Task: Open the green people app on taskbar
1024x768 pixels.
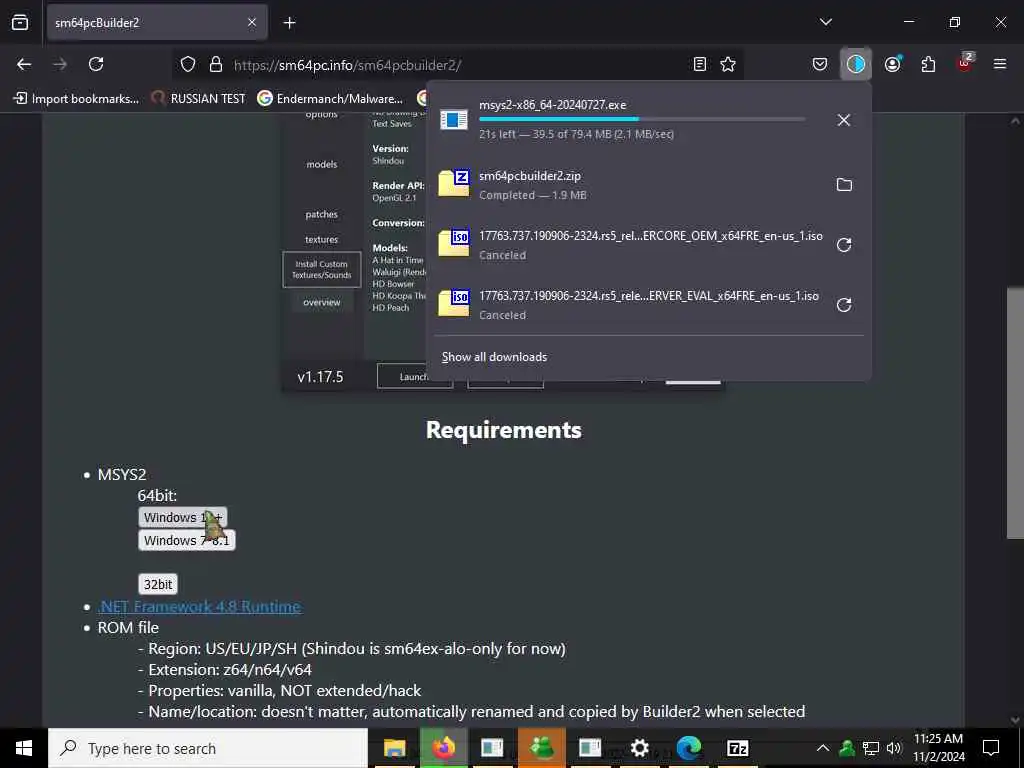Action: click(x=541, y=748)
